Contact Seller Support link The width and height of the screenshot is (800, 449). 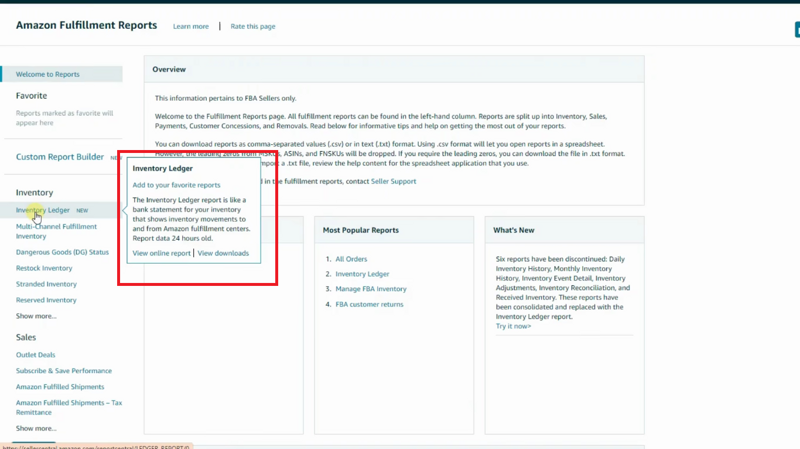pos(393,181)
